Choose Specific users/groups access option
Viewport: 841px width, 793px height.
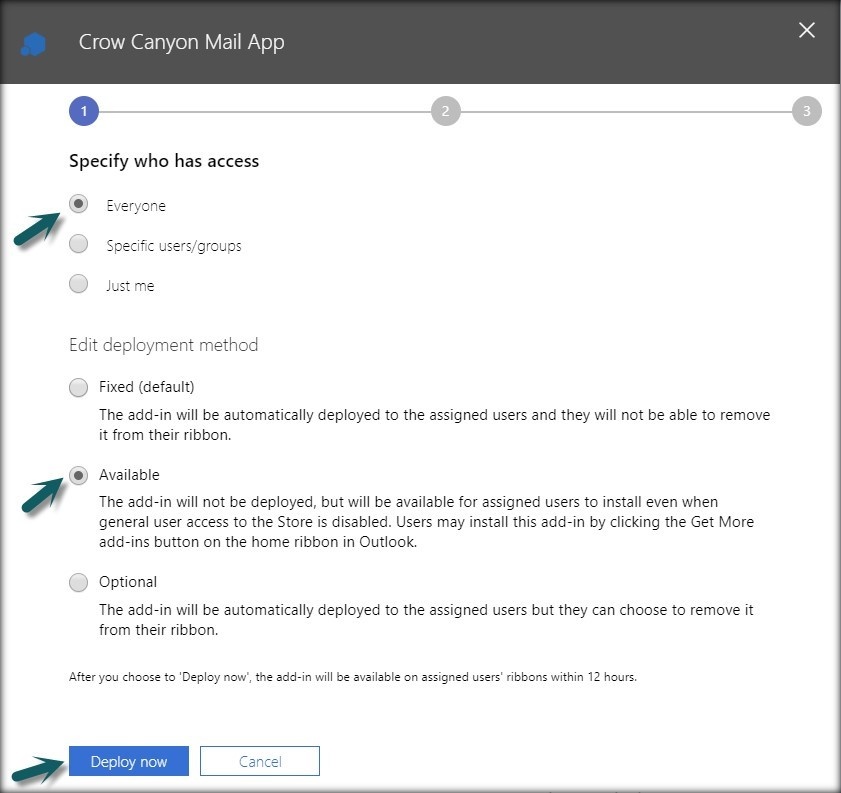78,243
